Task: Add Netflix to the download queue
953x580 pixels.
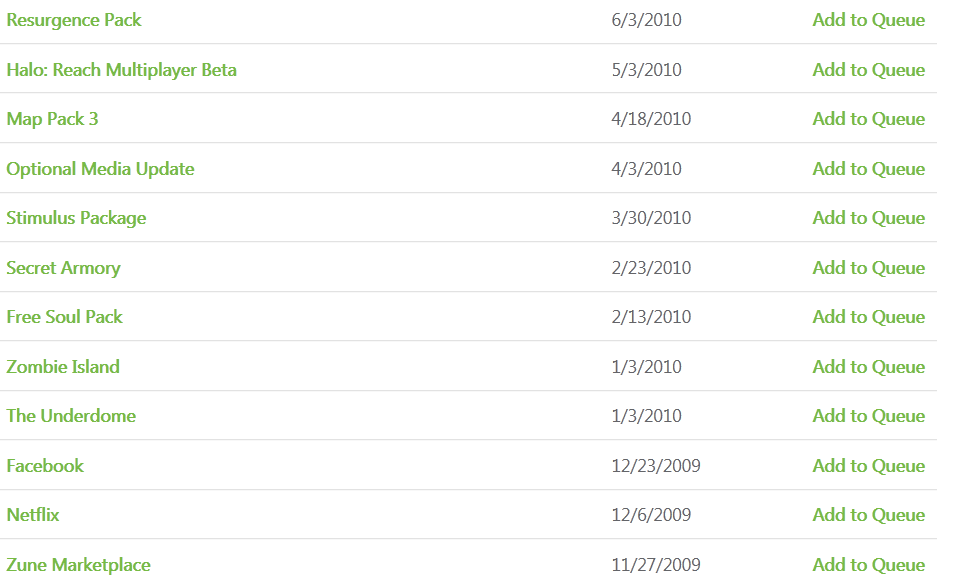Action: (x=868, y=515)
